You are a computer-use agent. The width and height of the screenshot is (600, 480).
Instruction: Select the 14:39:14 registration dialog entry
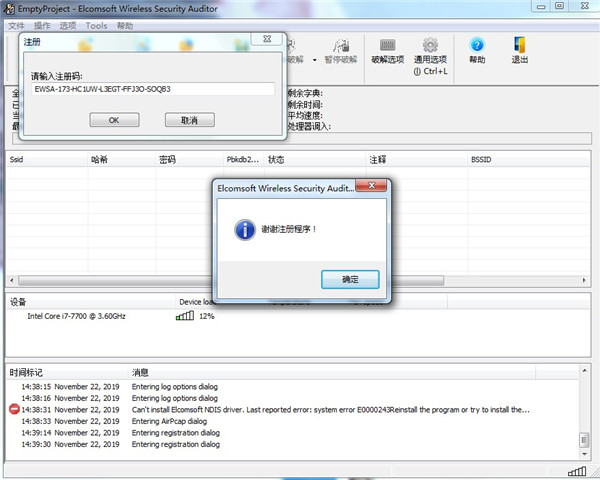pyautogui.click(x=293, y=433)
